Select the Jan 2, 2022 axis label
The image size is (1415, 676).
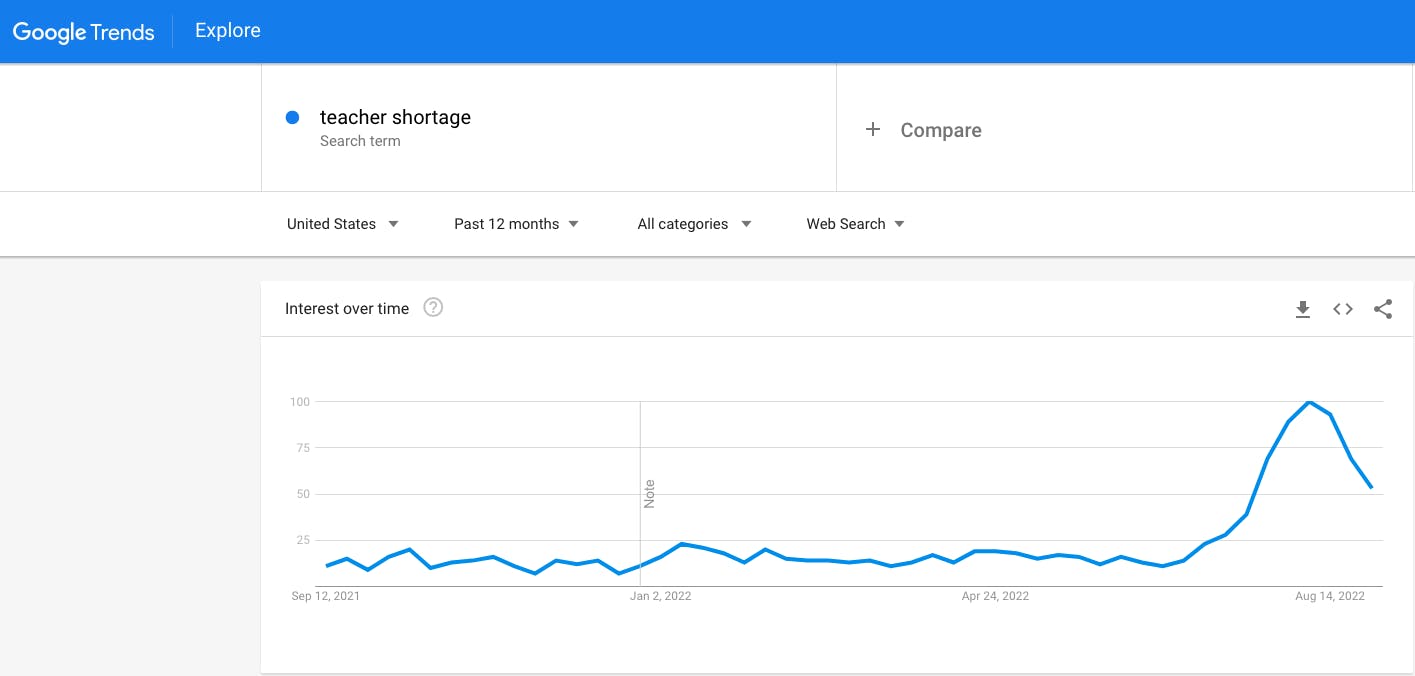point(660,596)
